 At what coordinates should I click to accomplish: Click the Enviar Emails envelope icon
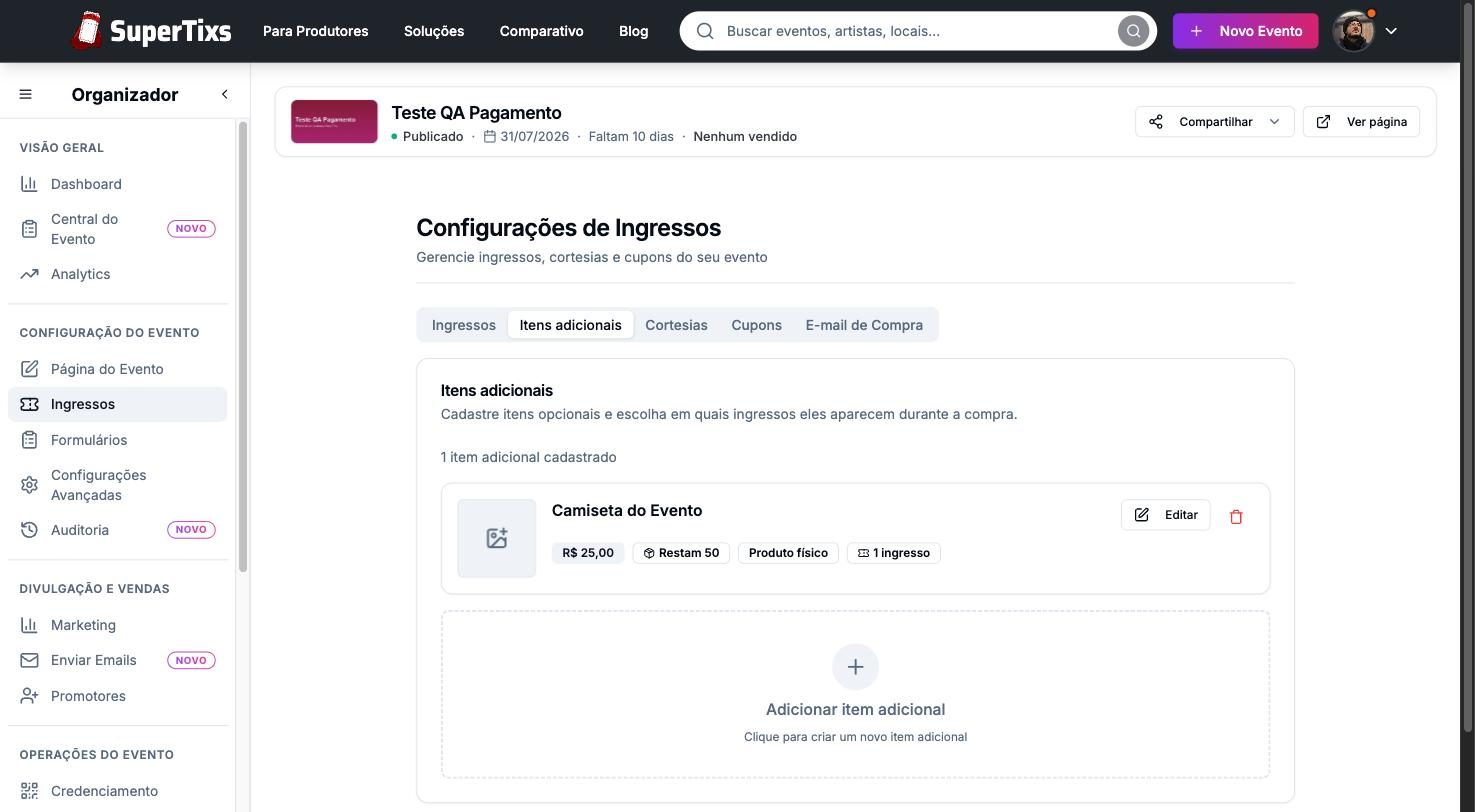click(x=29, y=660)
